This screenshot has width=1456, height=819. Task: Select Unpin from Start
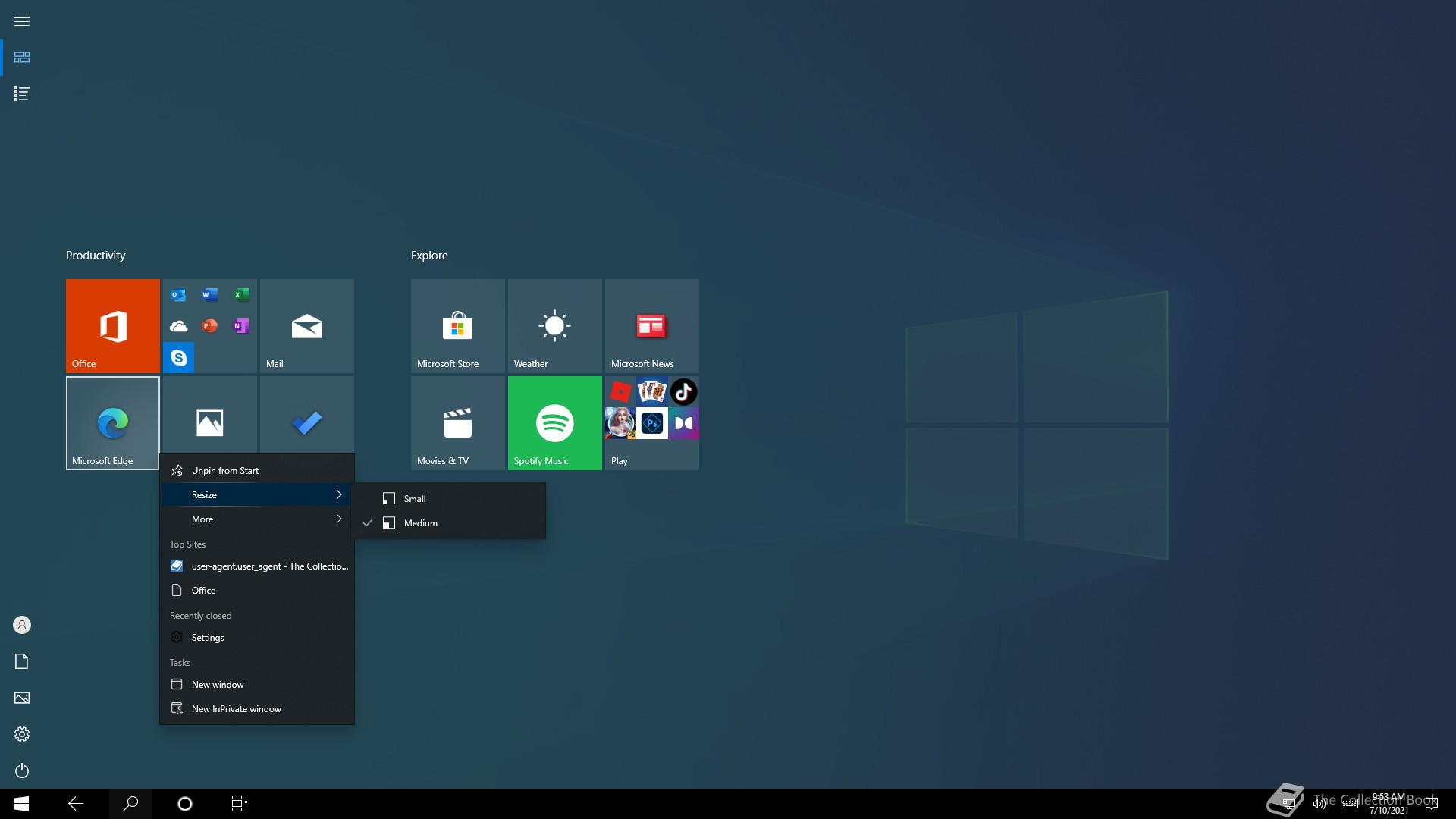(x=257, y=471)
